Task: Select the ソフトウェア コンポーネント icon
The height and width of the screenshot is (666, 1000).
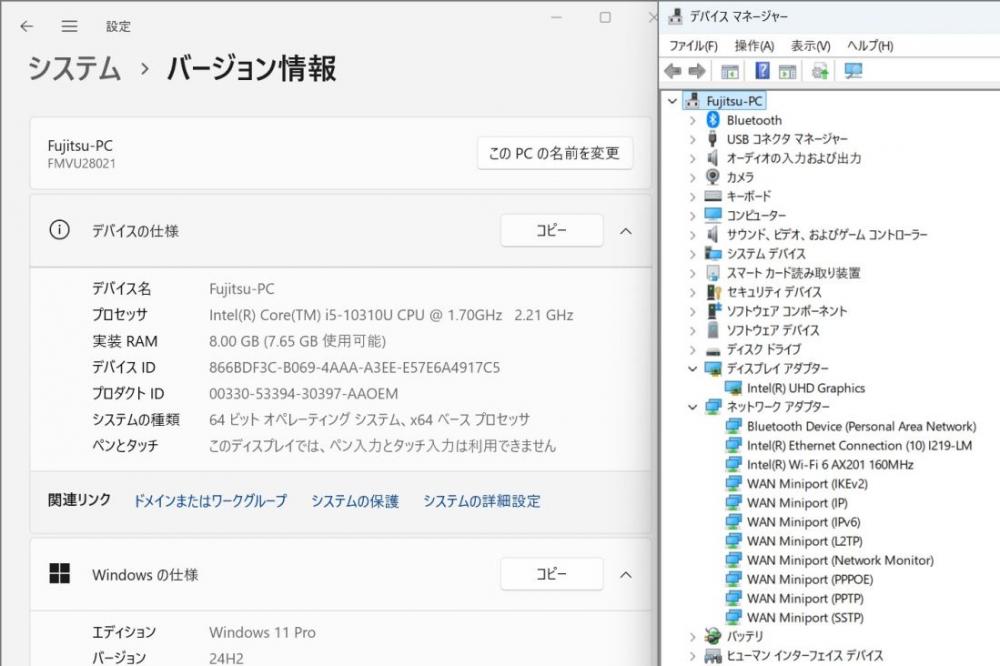Action: click(713, 311)
